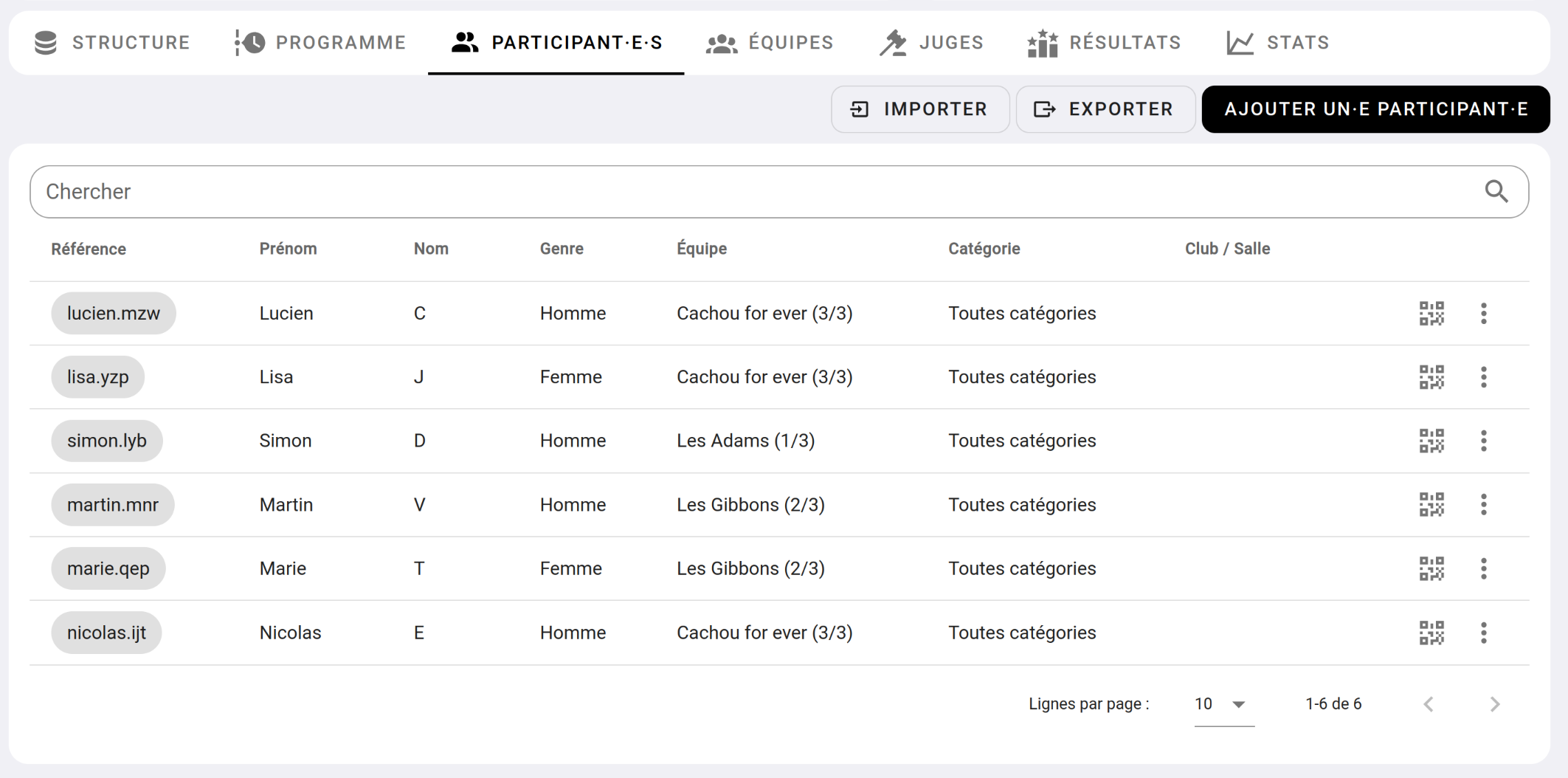Display QR code for nicolas.ijt
This screenshot has width=1568, height=778.
(1431, 633)
